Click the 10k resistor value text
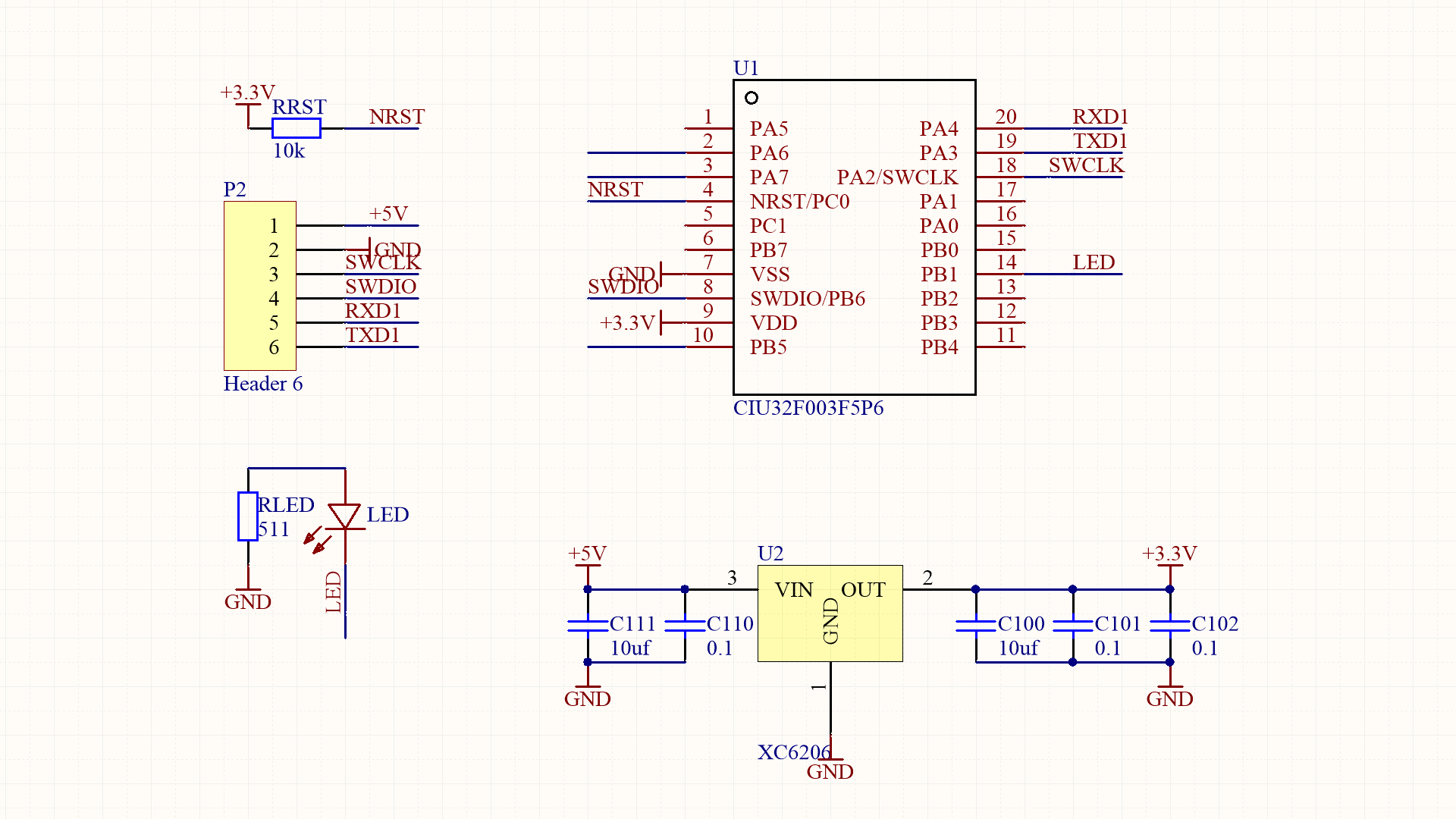 [289, 151]
